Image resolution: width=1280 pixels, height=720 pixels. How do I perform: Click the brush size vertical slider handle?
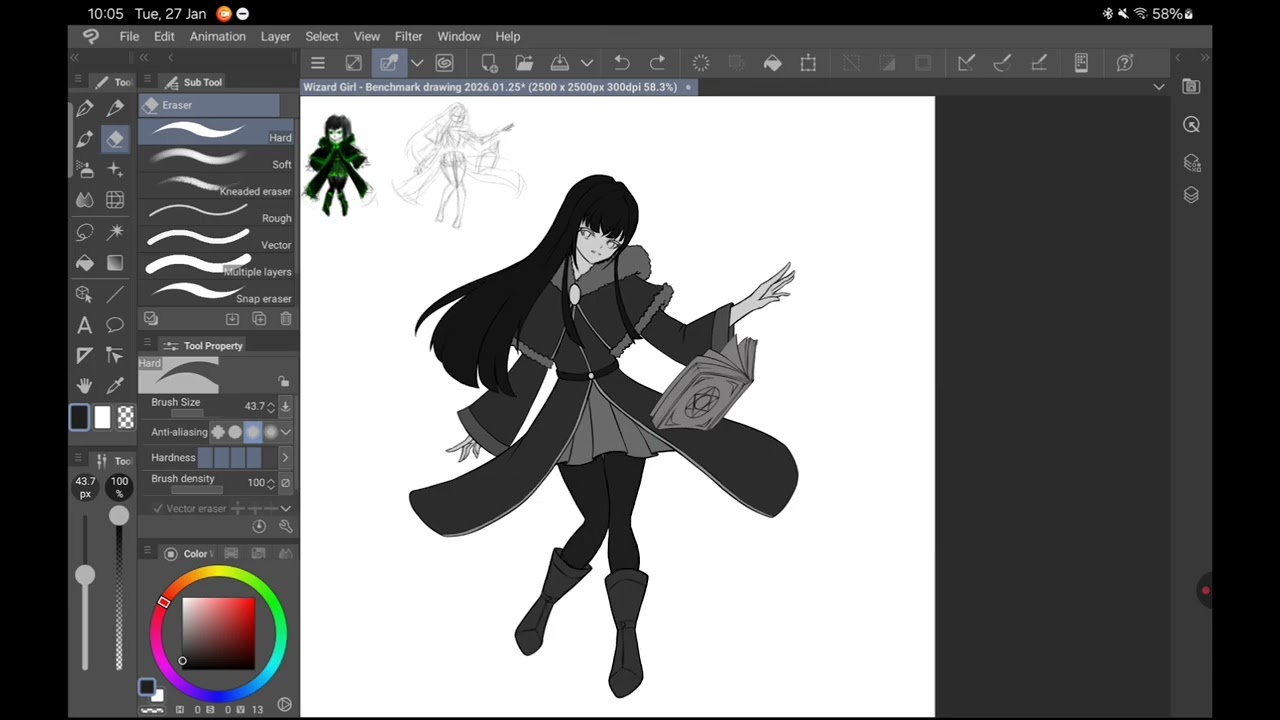coord(85,575)
